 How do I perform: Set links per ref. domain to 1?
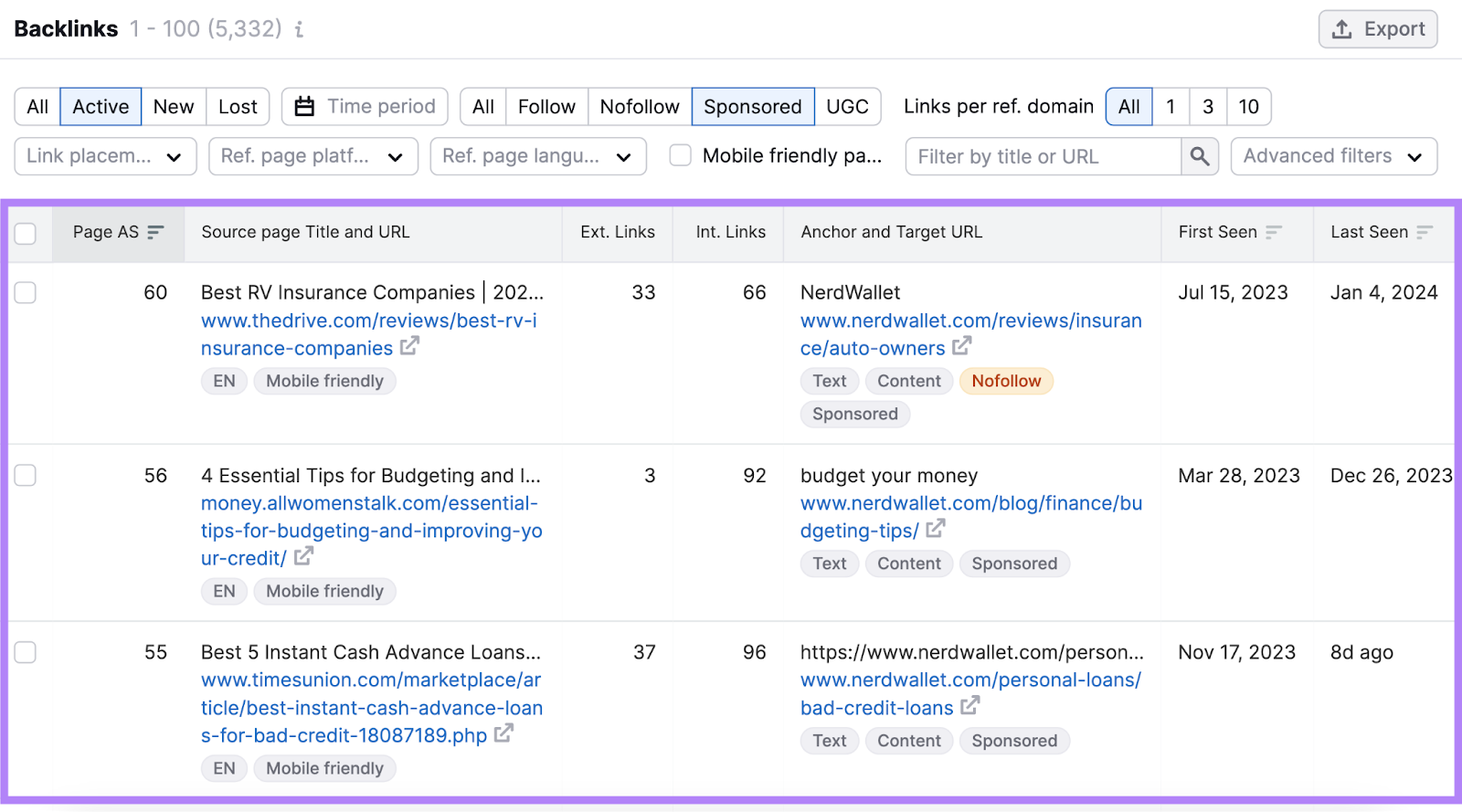[x=1171, y=107]
